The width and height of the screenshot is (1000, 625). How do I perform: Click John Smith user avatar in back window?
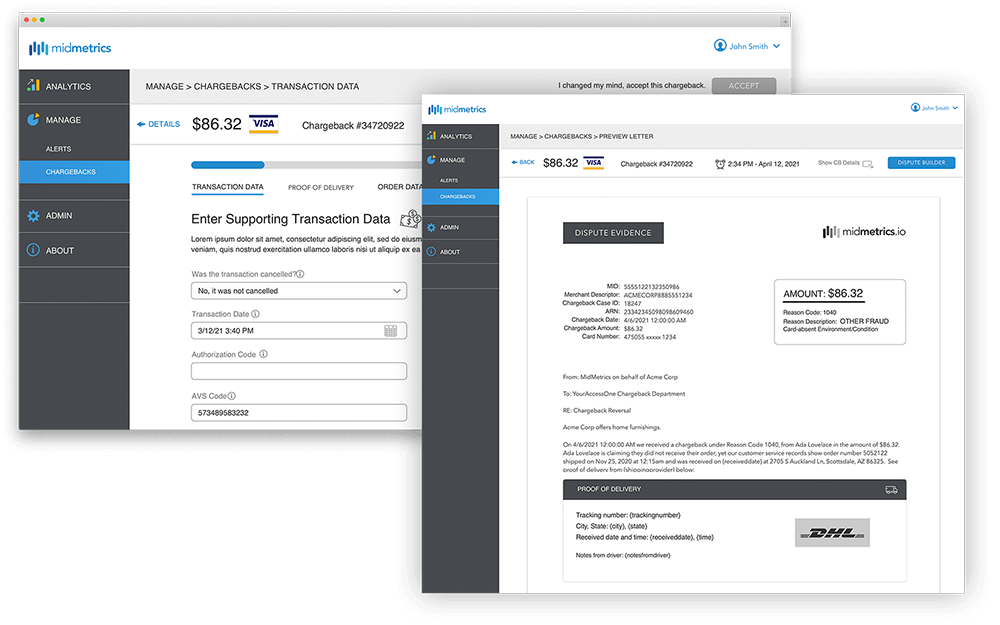click(720, 45)
